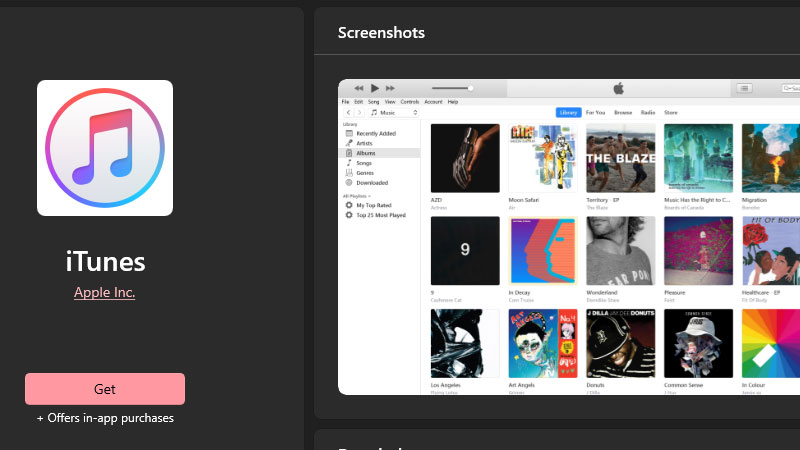800x450 pixels.
Task: Open the Up Next list icon
Action: pyautogui.click(x=744, y=88)
